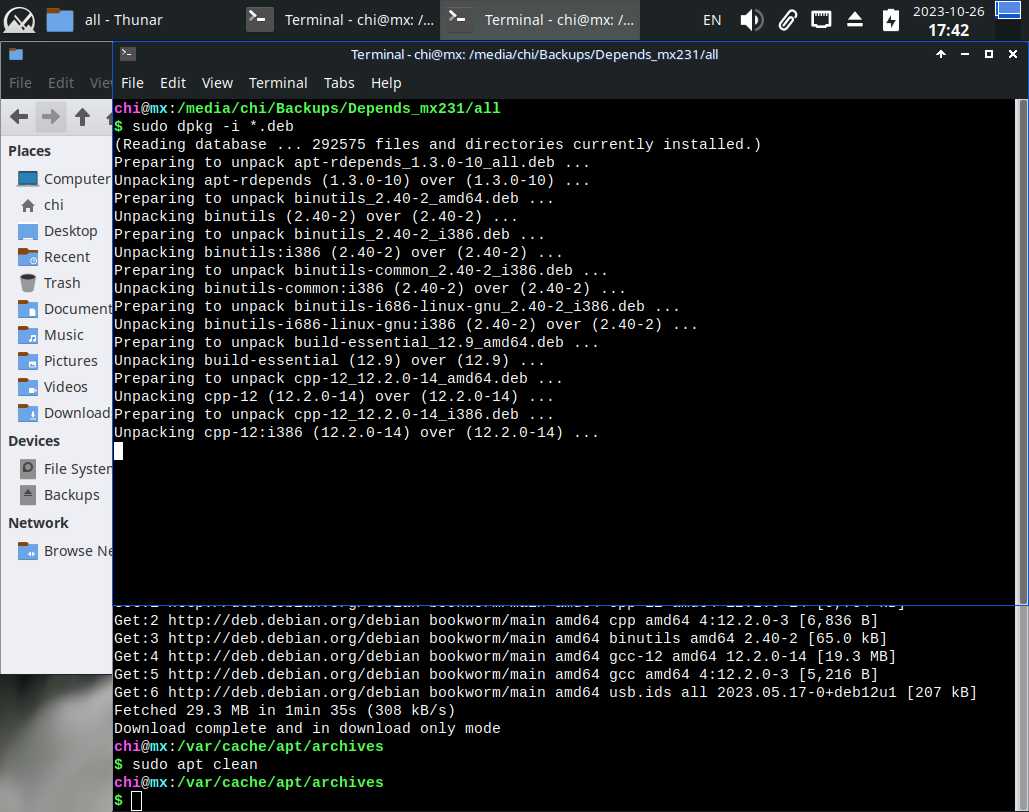
Task: Click the Music folder icon in sidebar
Action: click(28, 335)
